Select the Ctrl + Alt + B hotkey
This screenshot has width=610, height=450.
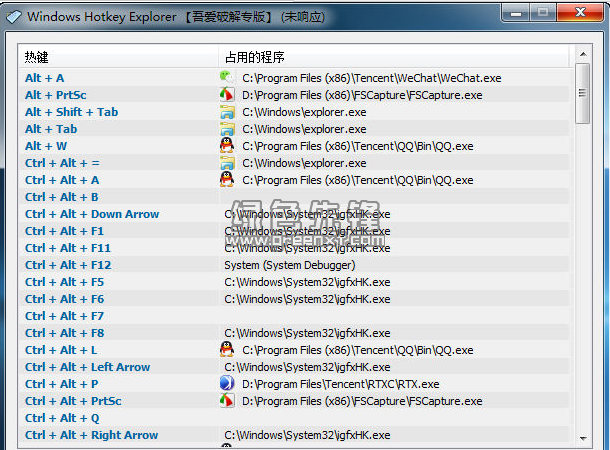[61, 197]
